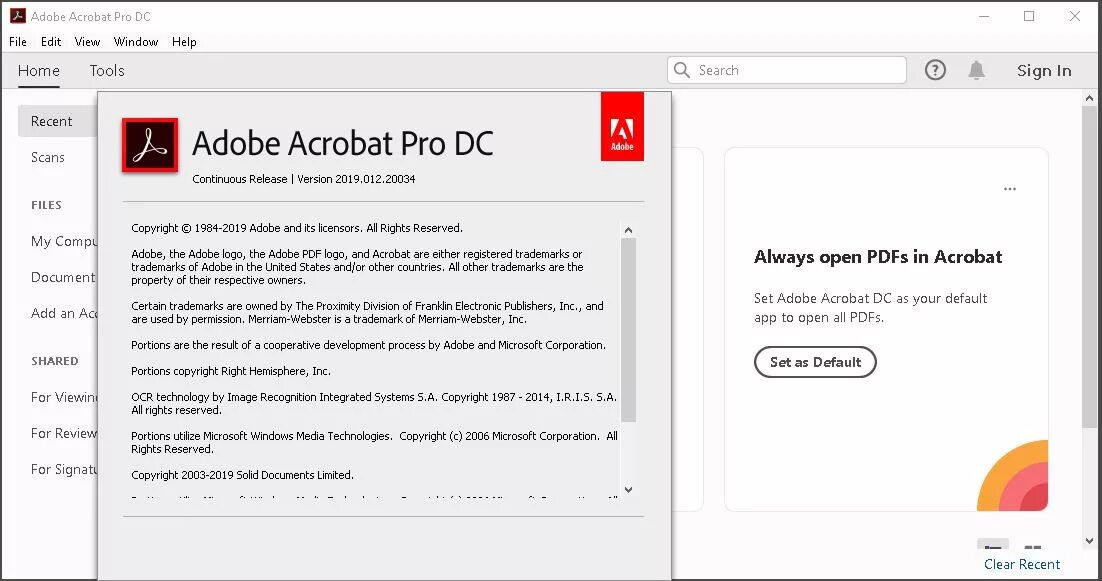
Task: Open For Review in the Shared section
Action: (x=64, y=433)
